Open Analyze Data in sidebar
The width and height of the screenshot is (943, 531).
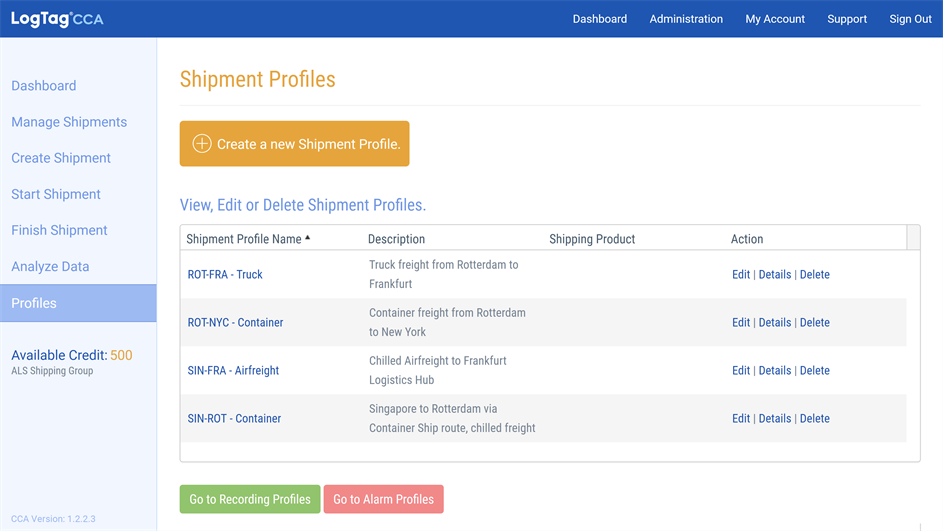tap(50, 266)
